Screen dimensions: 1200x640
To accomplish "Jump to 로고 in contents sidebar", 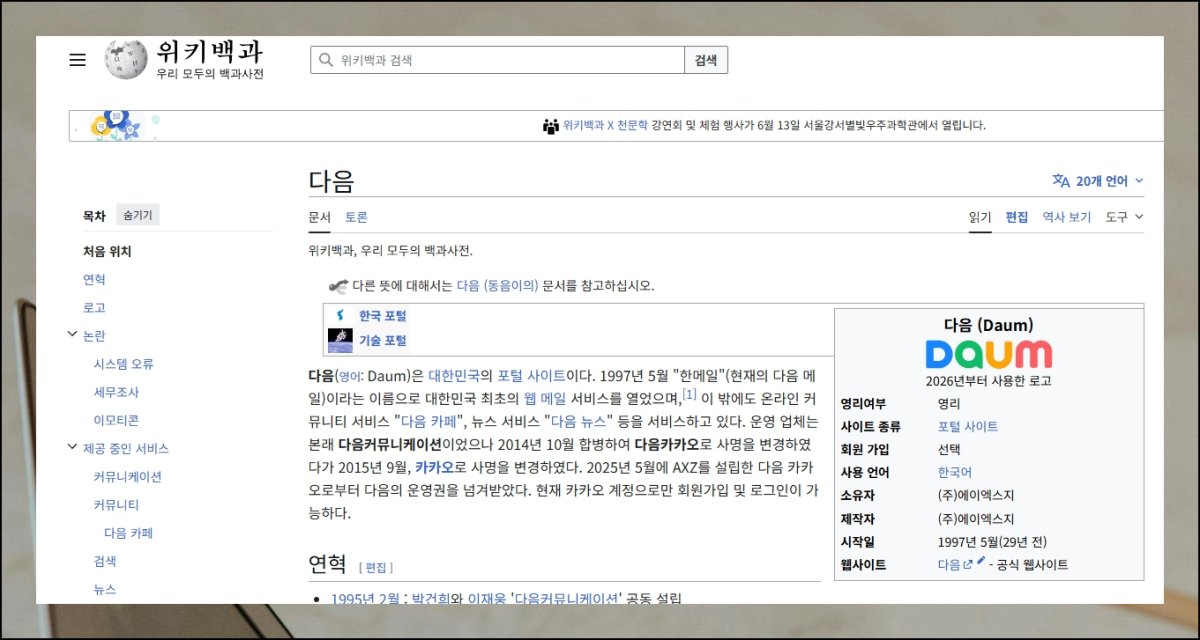I will coord(94,308).
